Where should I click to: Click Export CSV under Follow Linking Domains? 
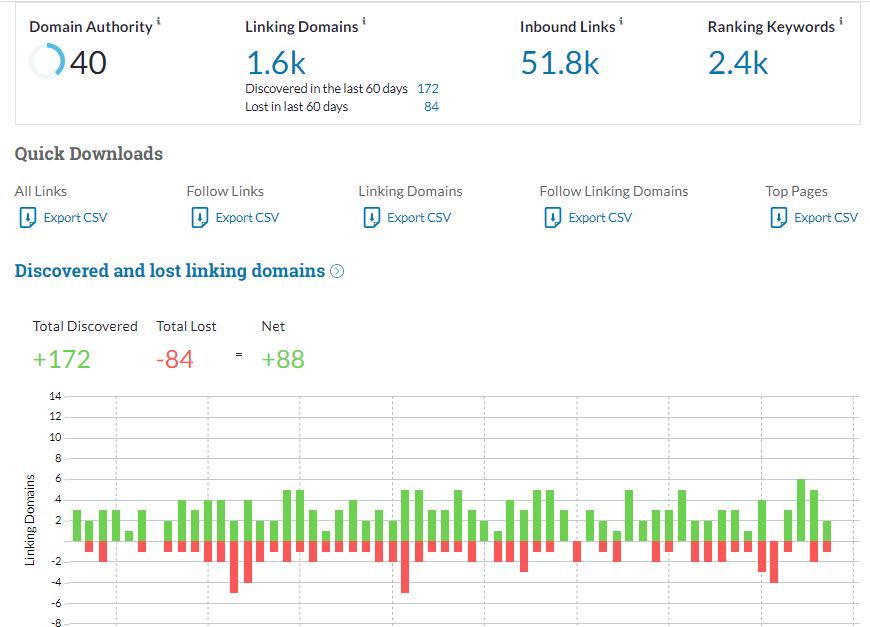(600, 217)
